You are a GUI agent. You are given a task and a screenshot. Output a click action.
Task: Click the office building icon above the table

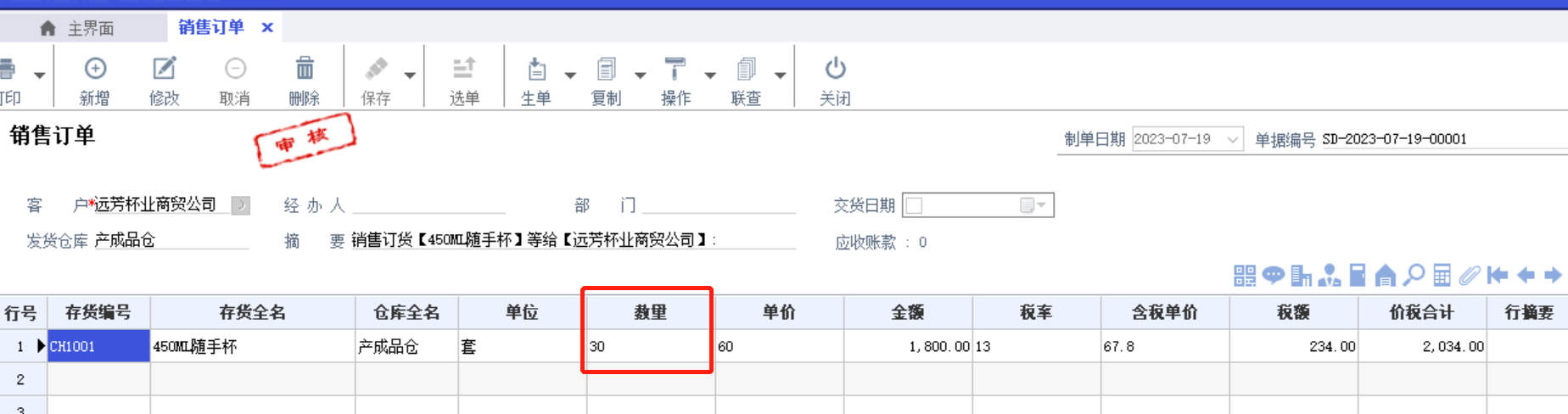coord(1301,276)
